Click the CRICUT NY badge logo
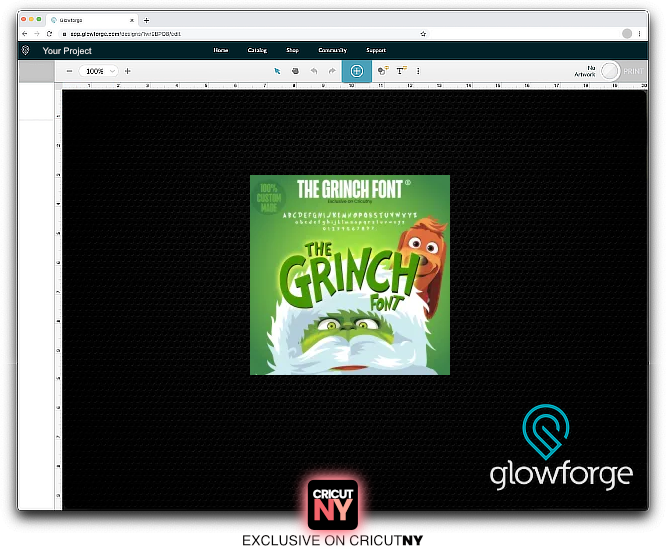The width and height of the screenshot is (666, 552). (333, 505)
